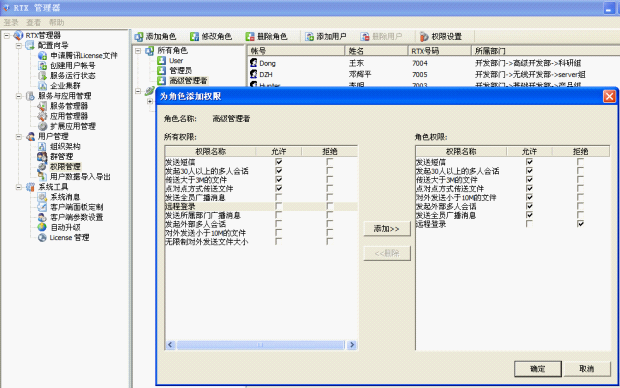Select the 企业集群 icon

[42, 86]
